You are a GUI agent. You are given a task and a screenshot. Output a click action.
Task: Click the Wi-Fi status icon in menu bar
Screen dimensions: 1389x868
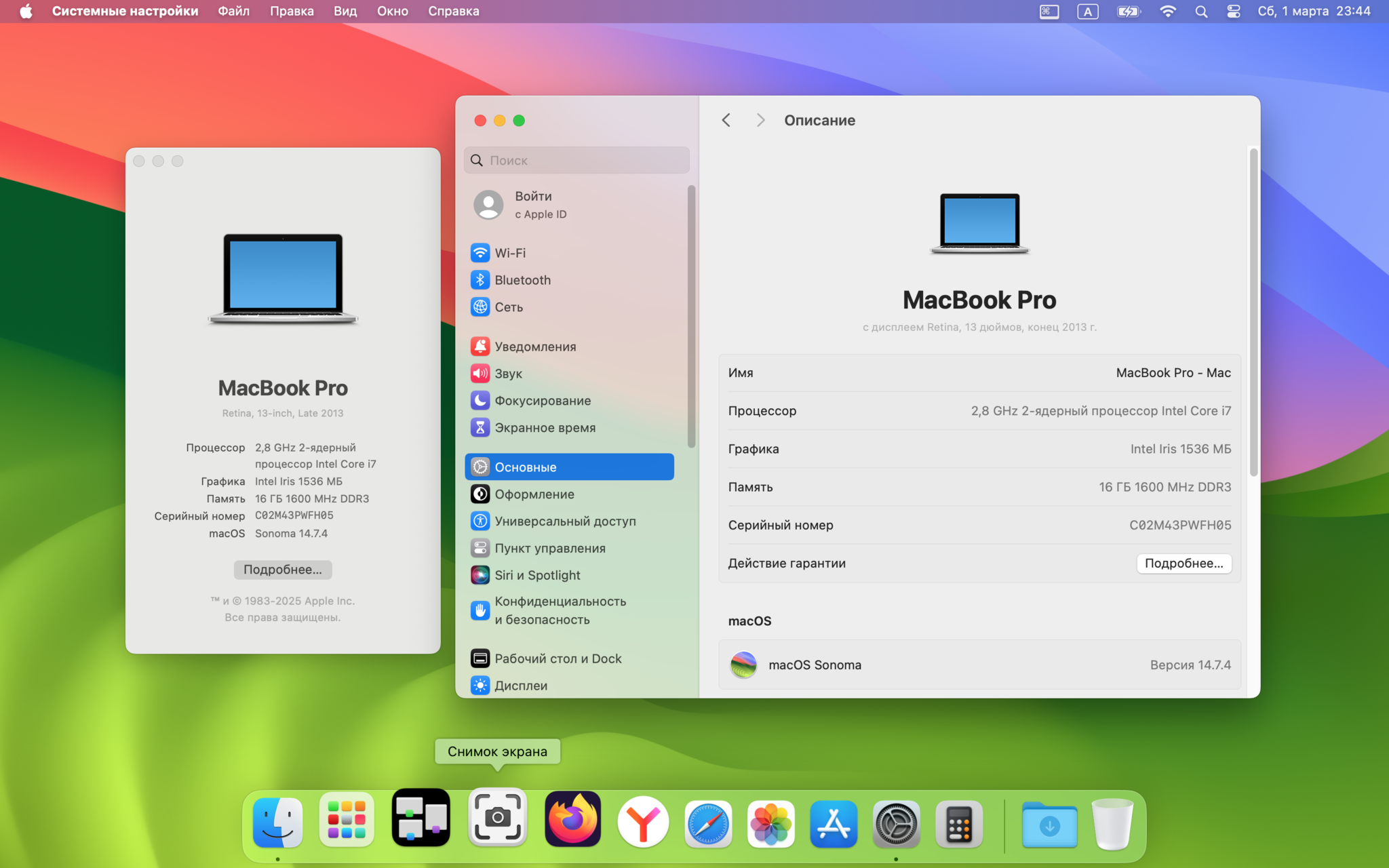pyautogui.click(x=1167, y=11)
